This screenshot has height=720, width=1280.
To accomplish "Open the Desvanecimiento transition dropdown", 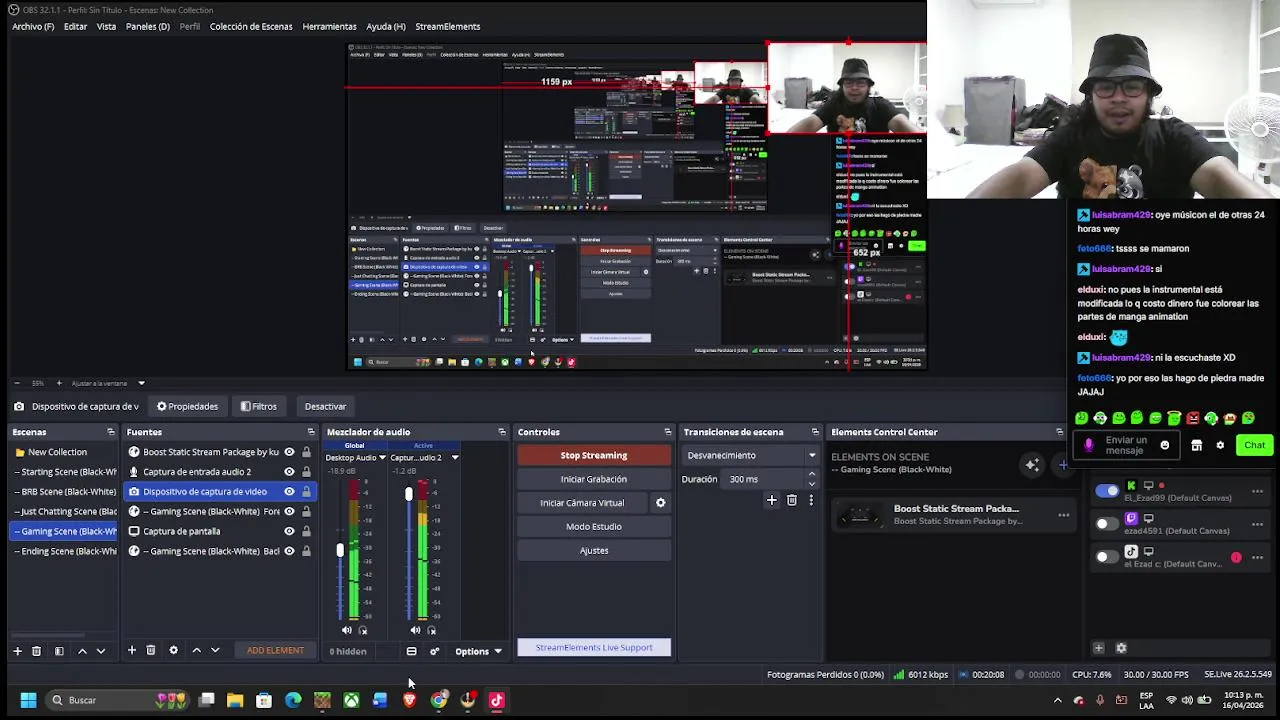I will (x=751, y=456).
